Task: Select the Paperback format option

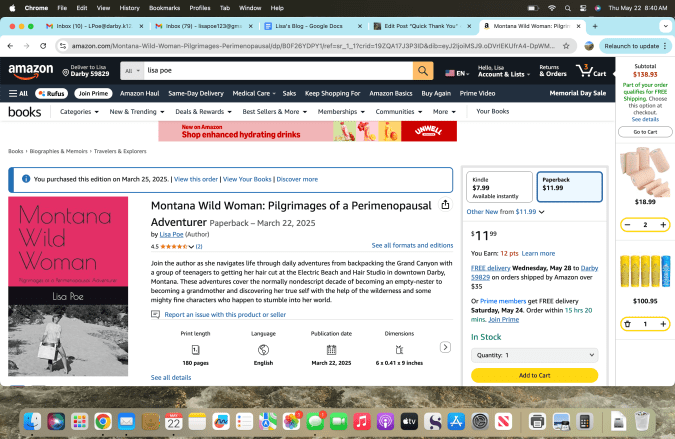Action: pos(569,187)
